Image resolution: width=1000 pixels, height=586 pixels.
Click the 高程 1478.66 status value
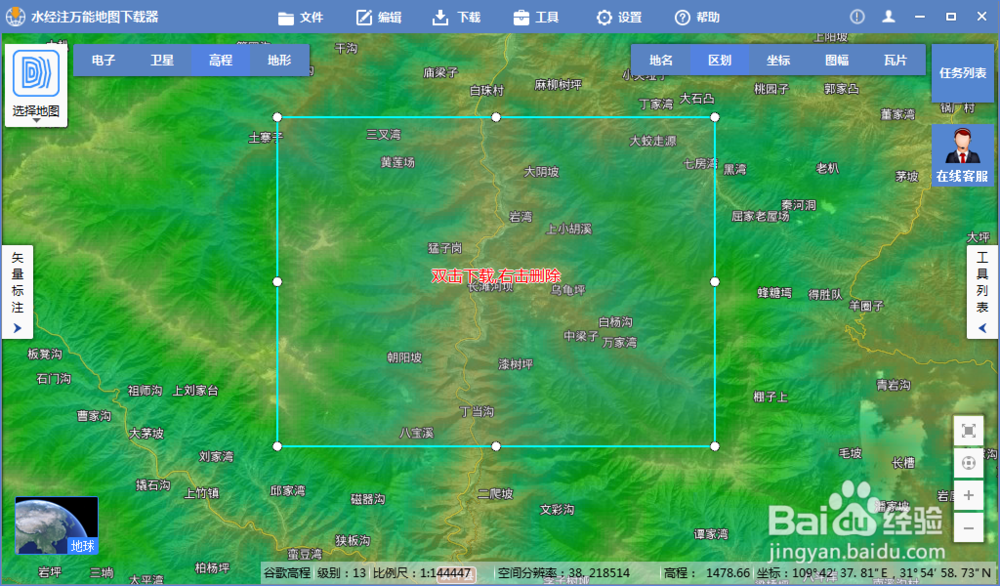707,573
